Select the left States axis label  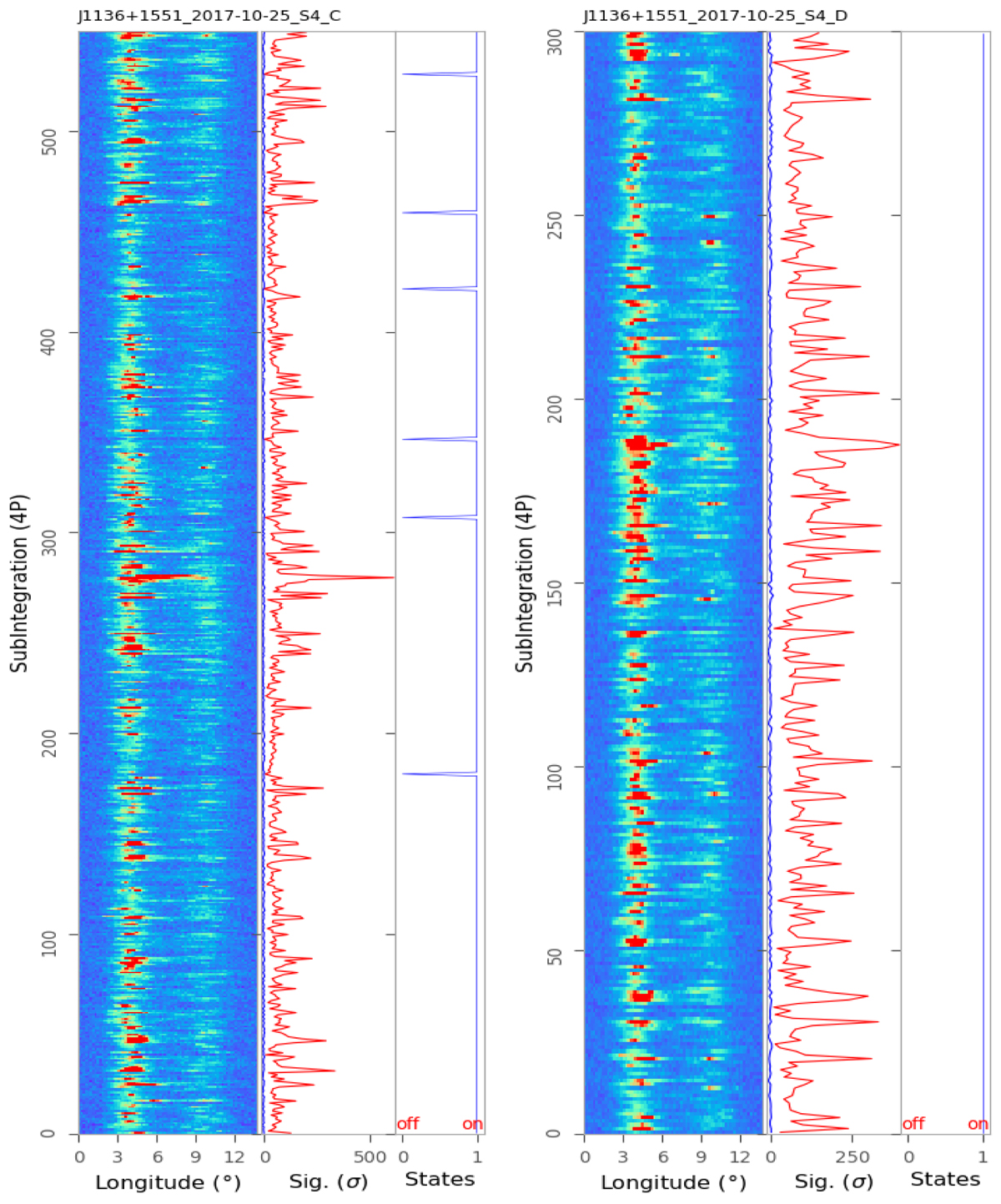tap(440, 1179)
